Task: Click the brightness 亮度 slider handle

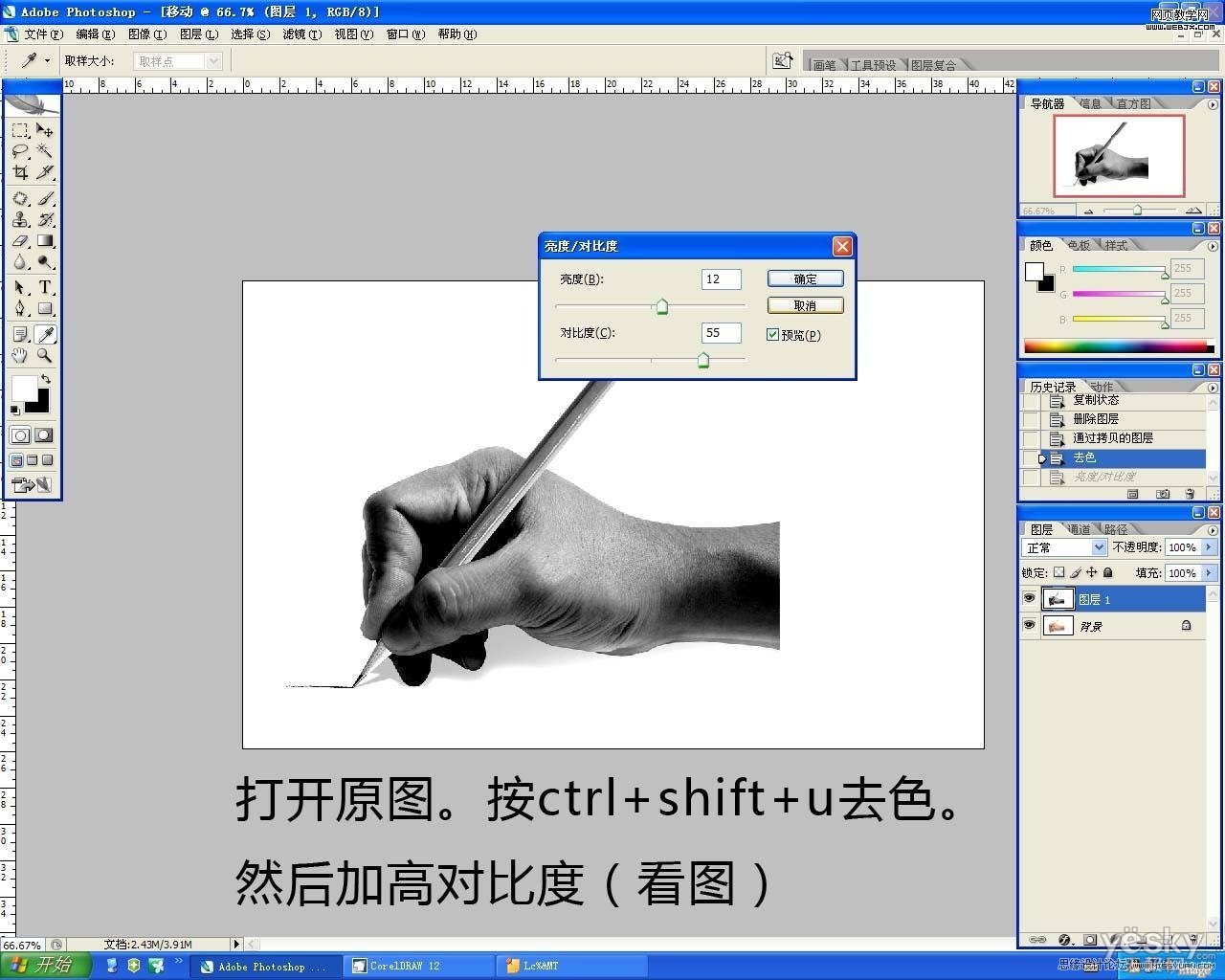Action: pyautogui.click(x=661, y=306)
